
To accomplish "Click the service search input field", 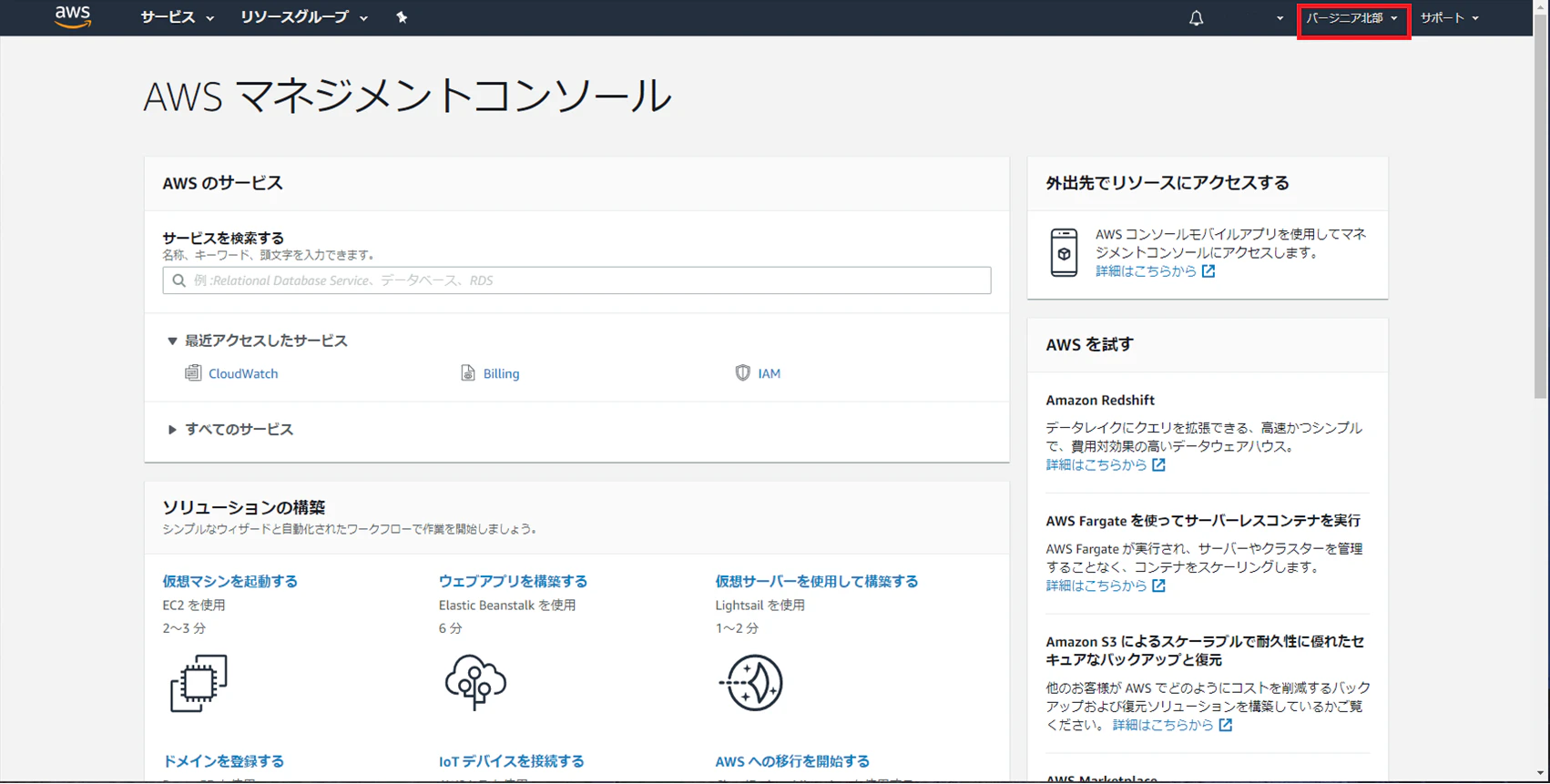I will pyautogui.click(x=576, y=280).
